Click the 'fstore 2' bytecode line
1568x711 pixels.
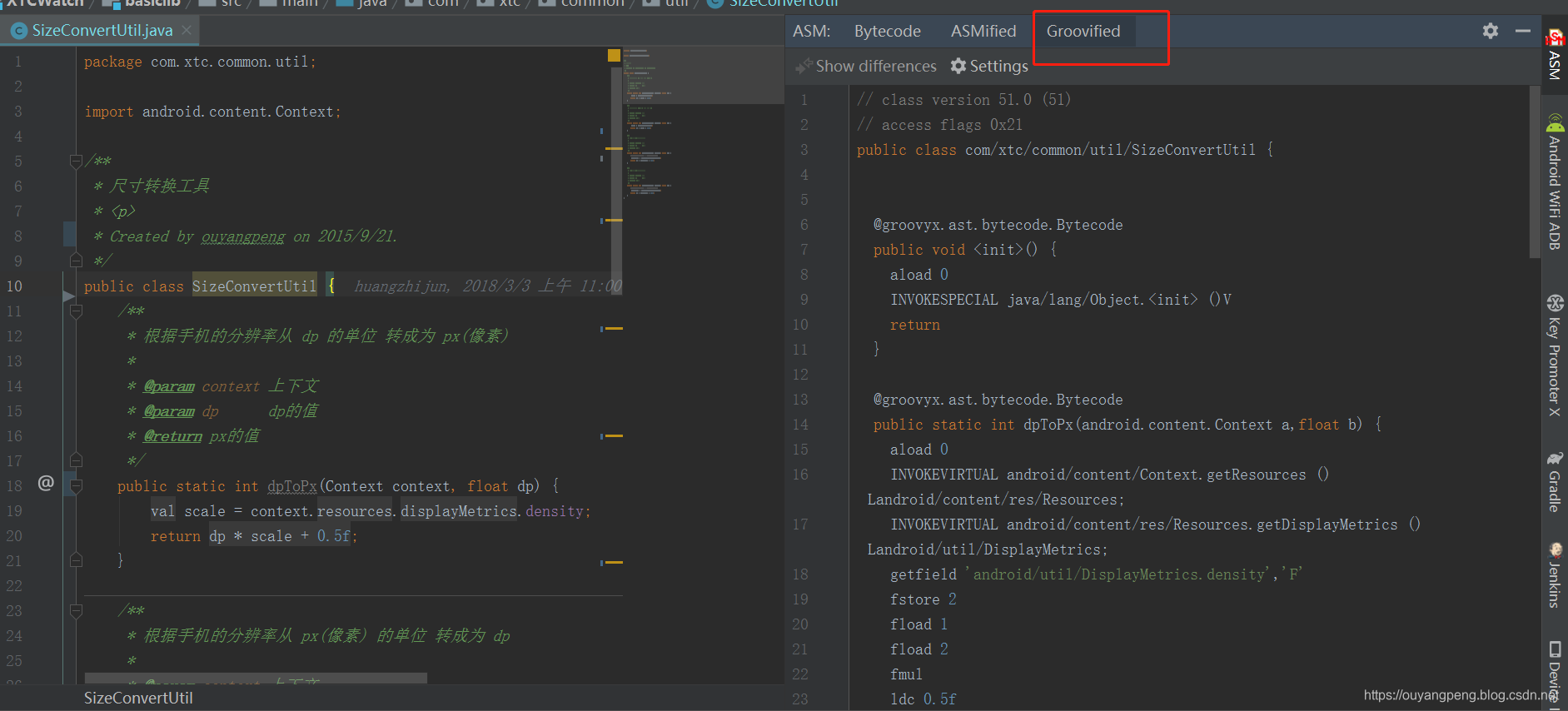coord(923,599)
